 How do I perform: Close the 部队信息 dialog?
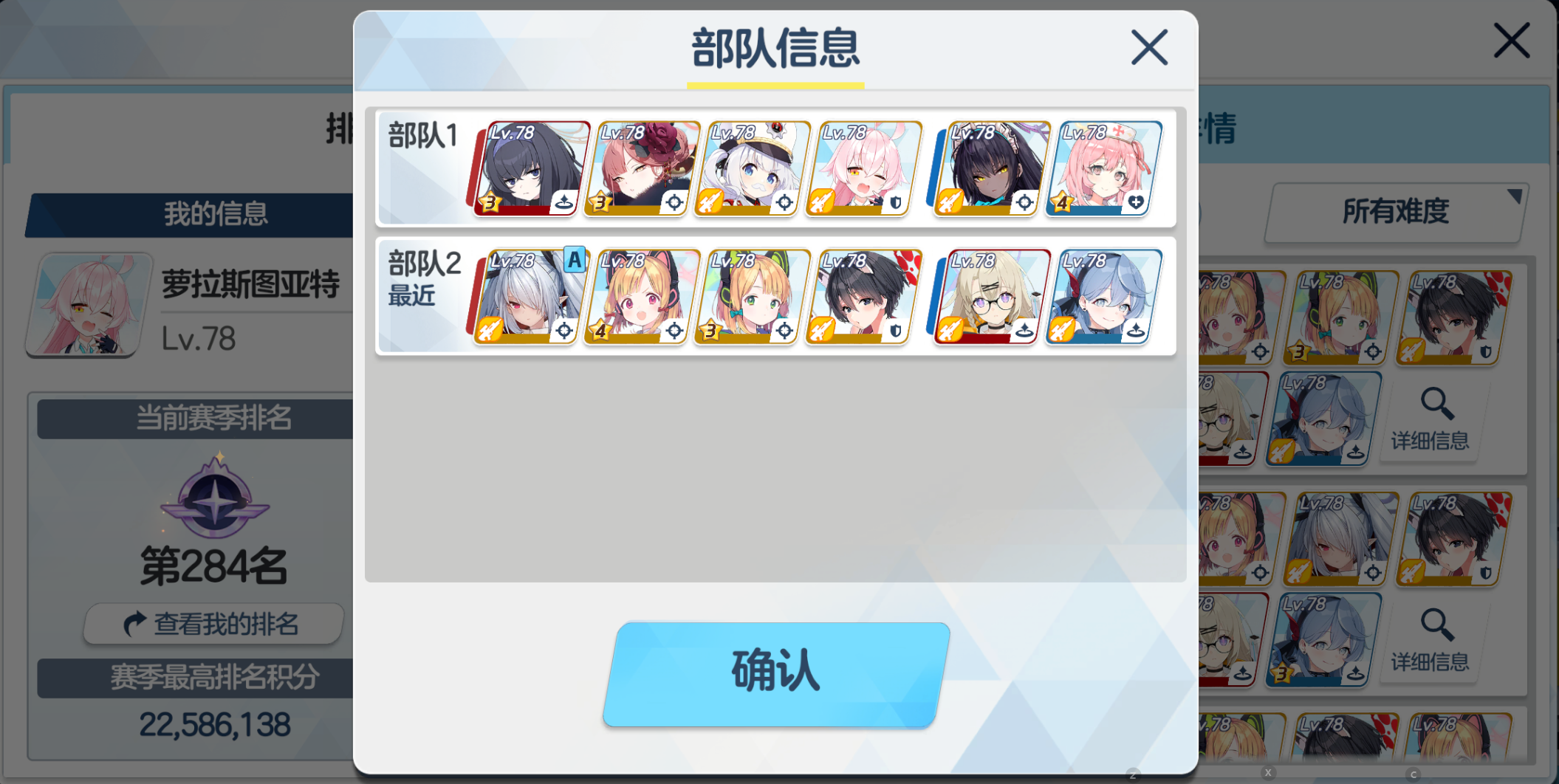click(1149, 48)
